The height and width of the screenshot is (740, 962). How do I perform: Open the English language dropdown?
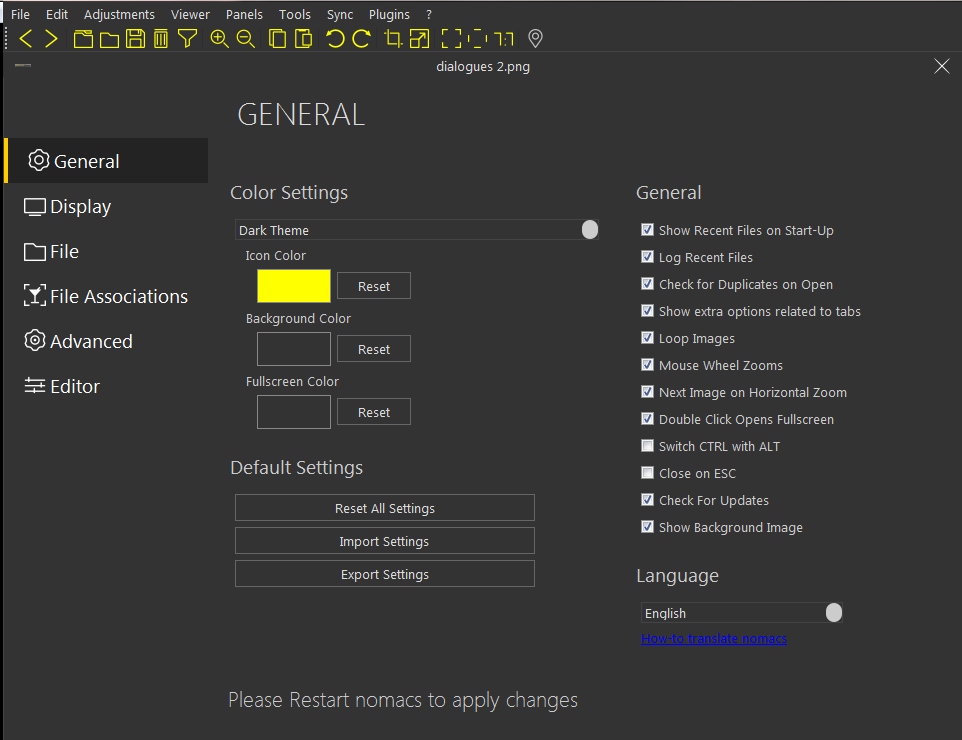pyautogui.click(x=742, y=612)
